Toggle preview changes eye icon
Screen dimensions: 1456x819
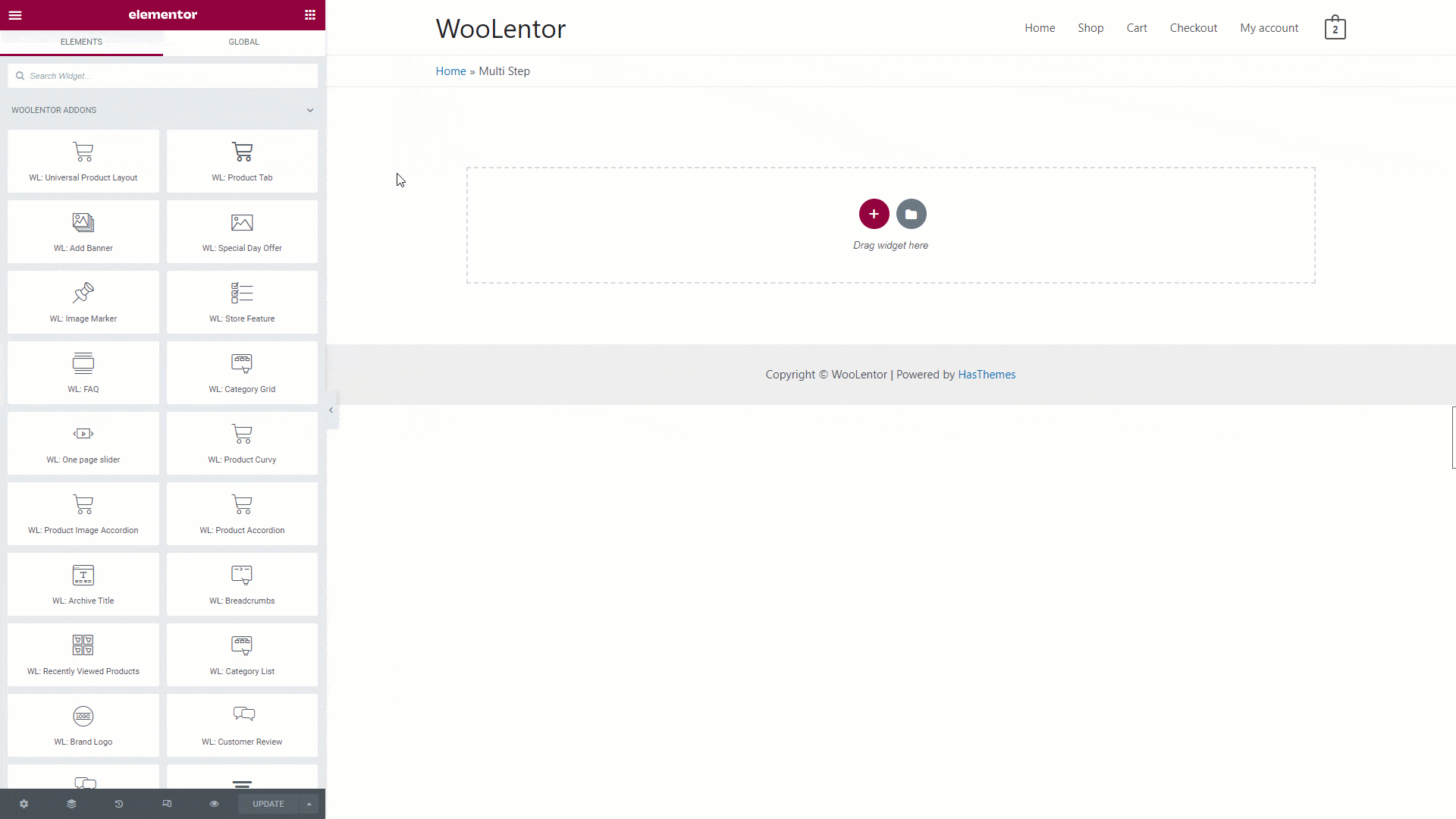tap(214, 804)
